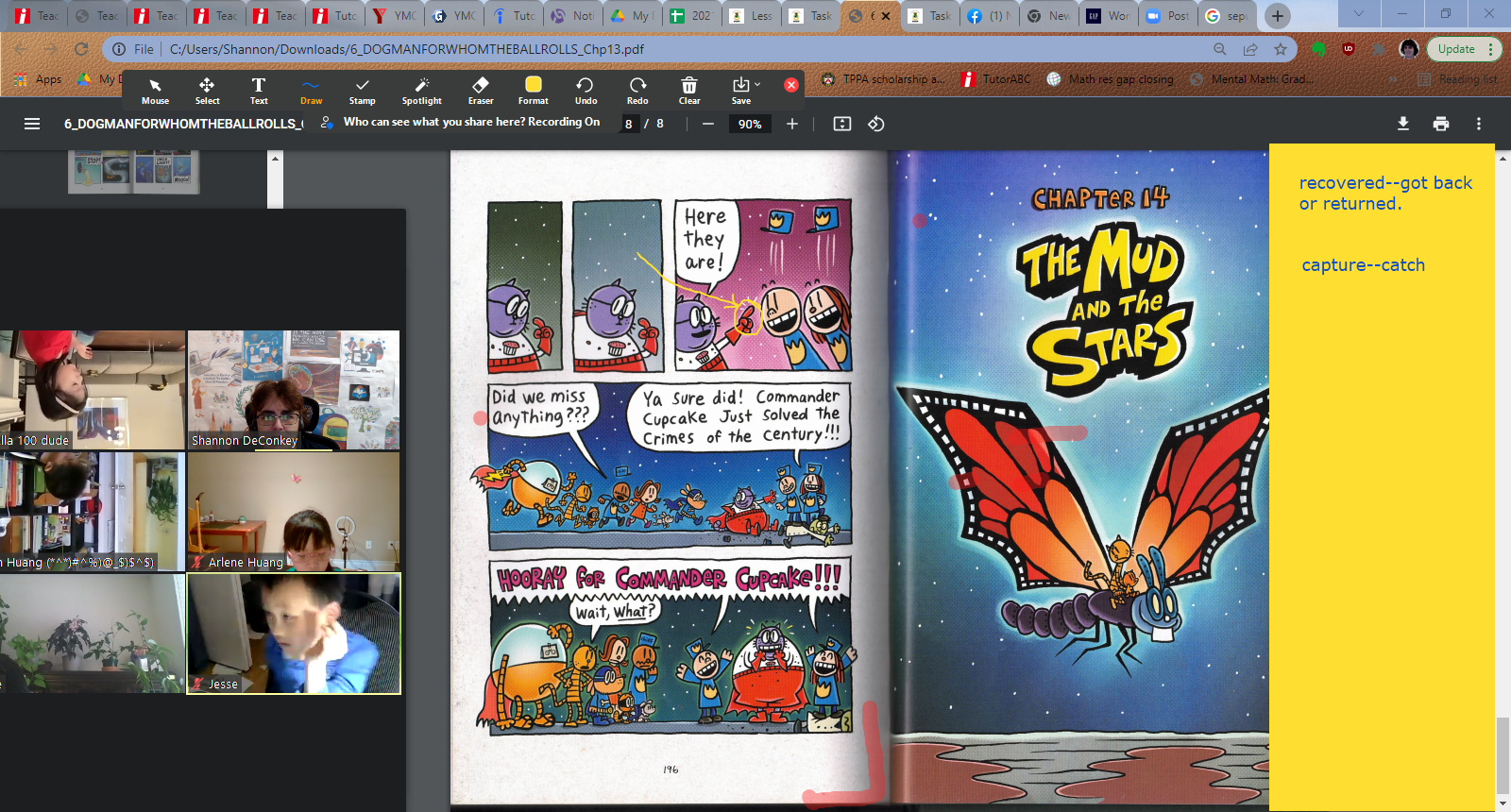This screenshot has width=1511, height=812.
Task: Download the PDF file
Action: coord(1403,124)
